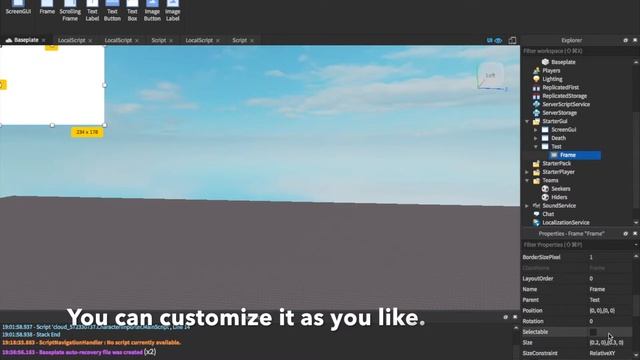Close the Baseplate tab
Image resolution: width=640 pixels, height=360 pixels.
click(44, 40)
